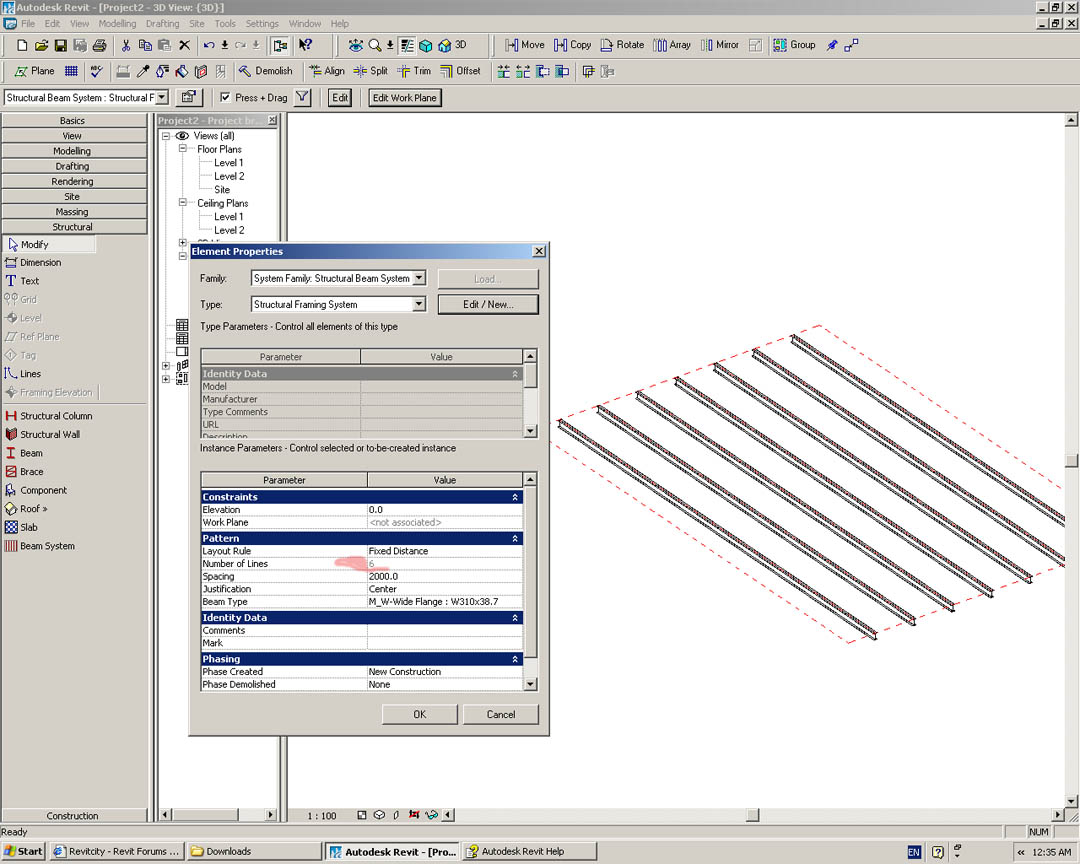This screenshot has height=864, width=1080.
Task: Collapse the Pattern parameter group
Action: (515, 538)
